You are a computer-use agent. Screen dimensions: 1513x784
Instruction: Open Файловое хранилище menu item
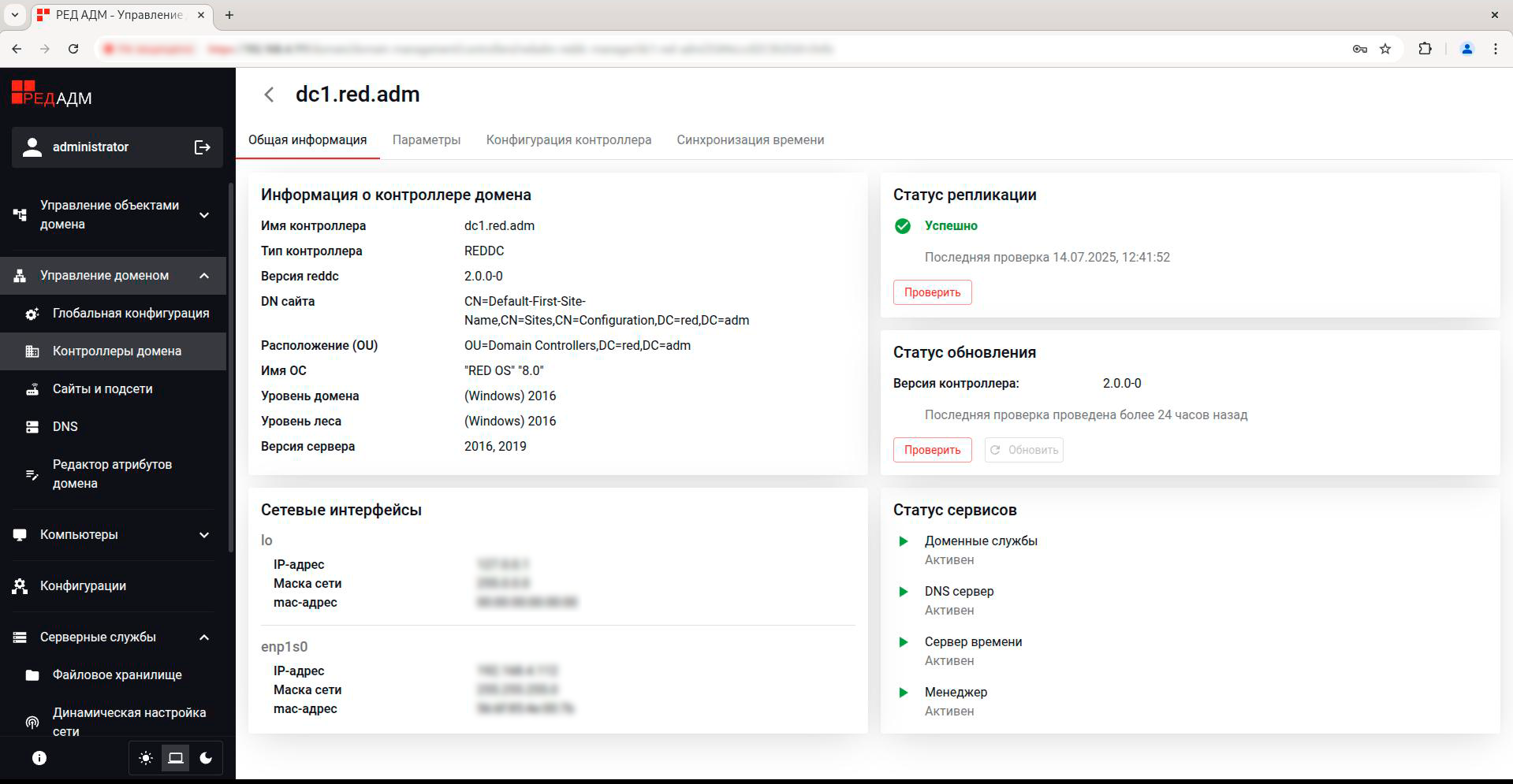pos(114,675)
